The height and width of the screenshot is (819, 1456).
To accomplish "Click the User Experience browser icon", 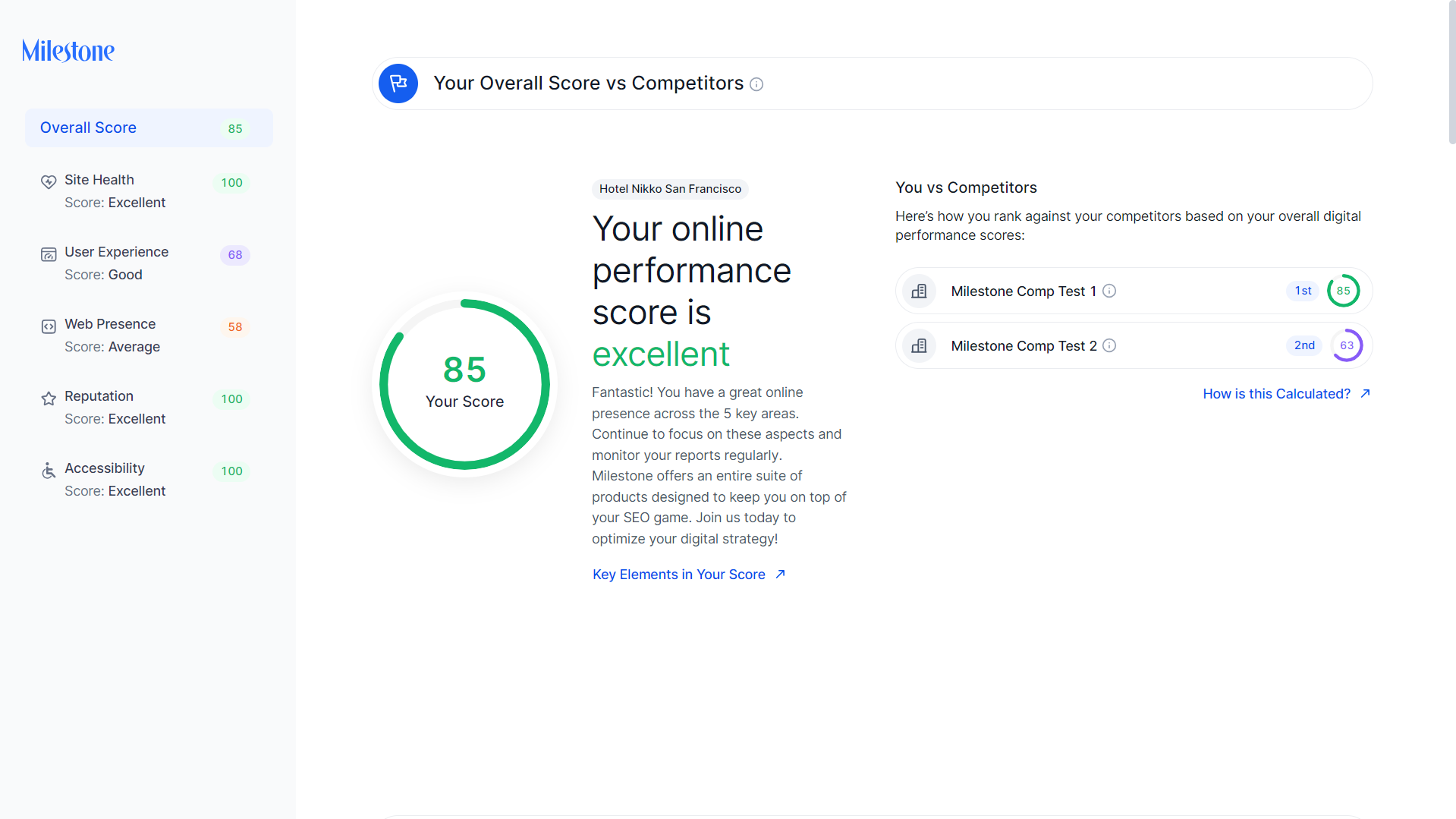I will (49, 254).
